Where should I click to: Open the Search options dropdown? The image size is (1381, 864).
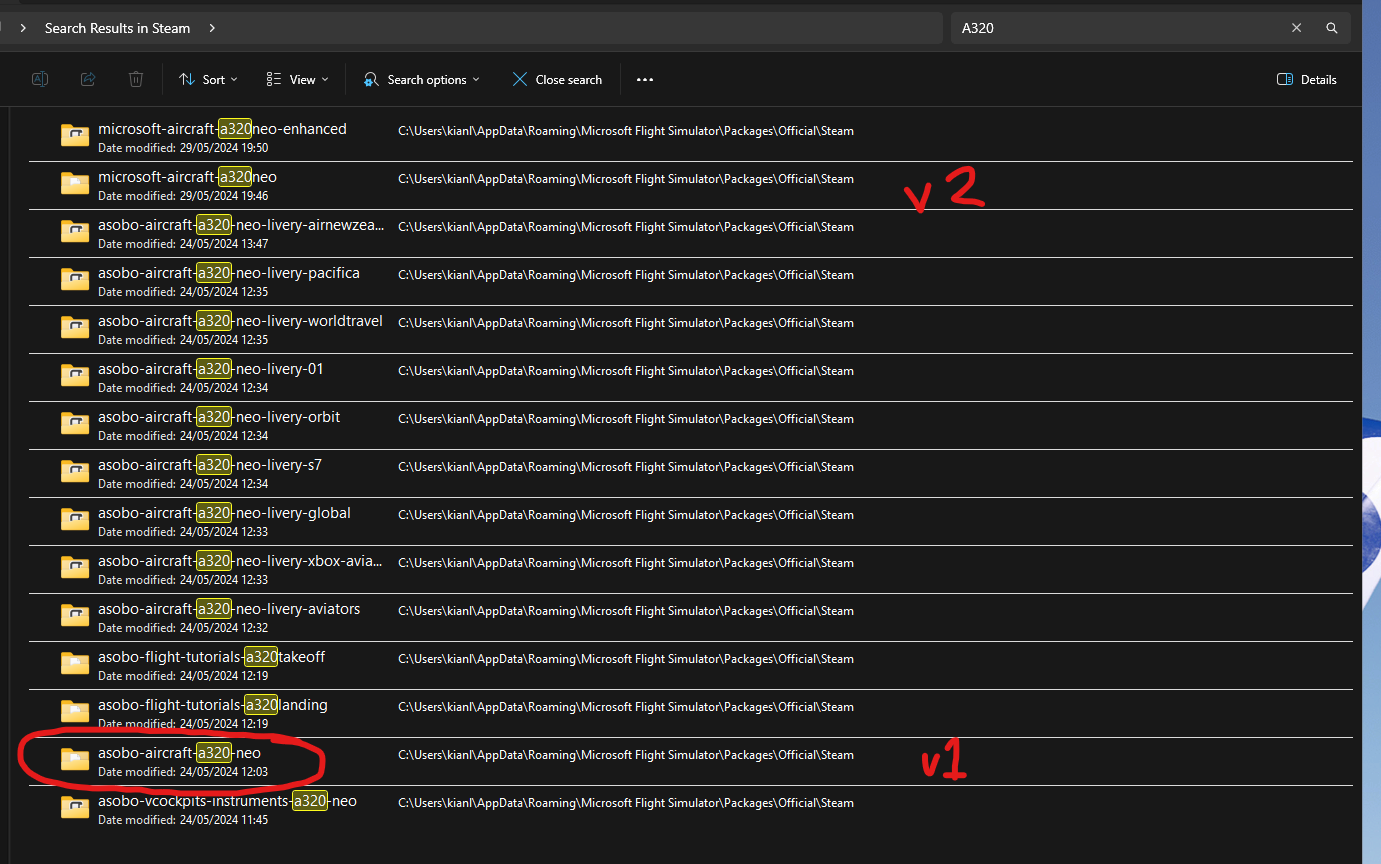(421, 79)
